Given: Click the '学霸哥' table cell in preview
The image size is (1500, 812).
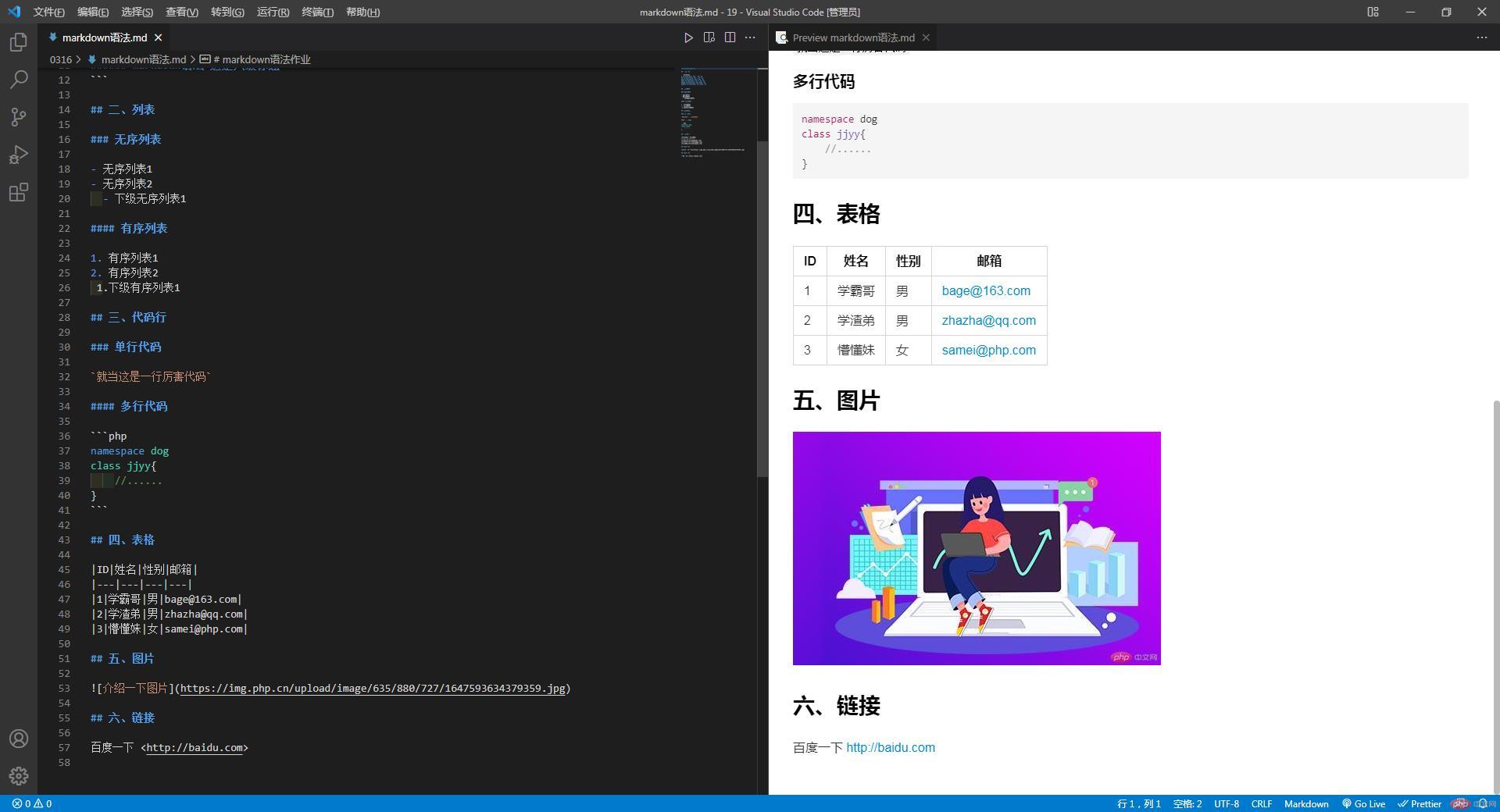Looking at the screenshot, I should [855, 290].
